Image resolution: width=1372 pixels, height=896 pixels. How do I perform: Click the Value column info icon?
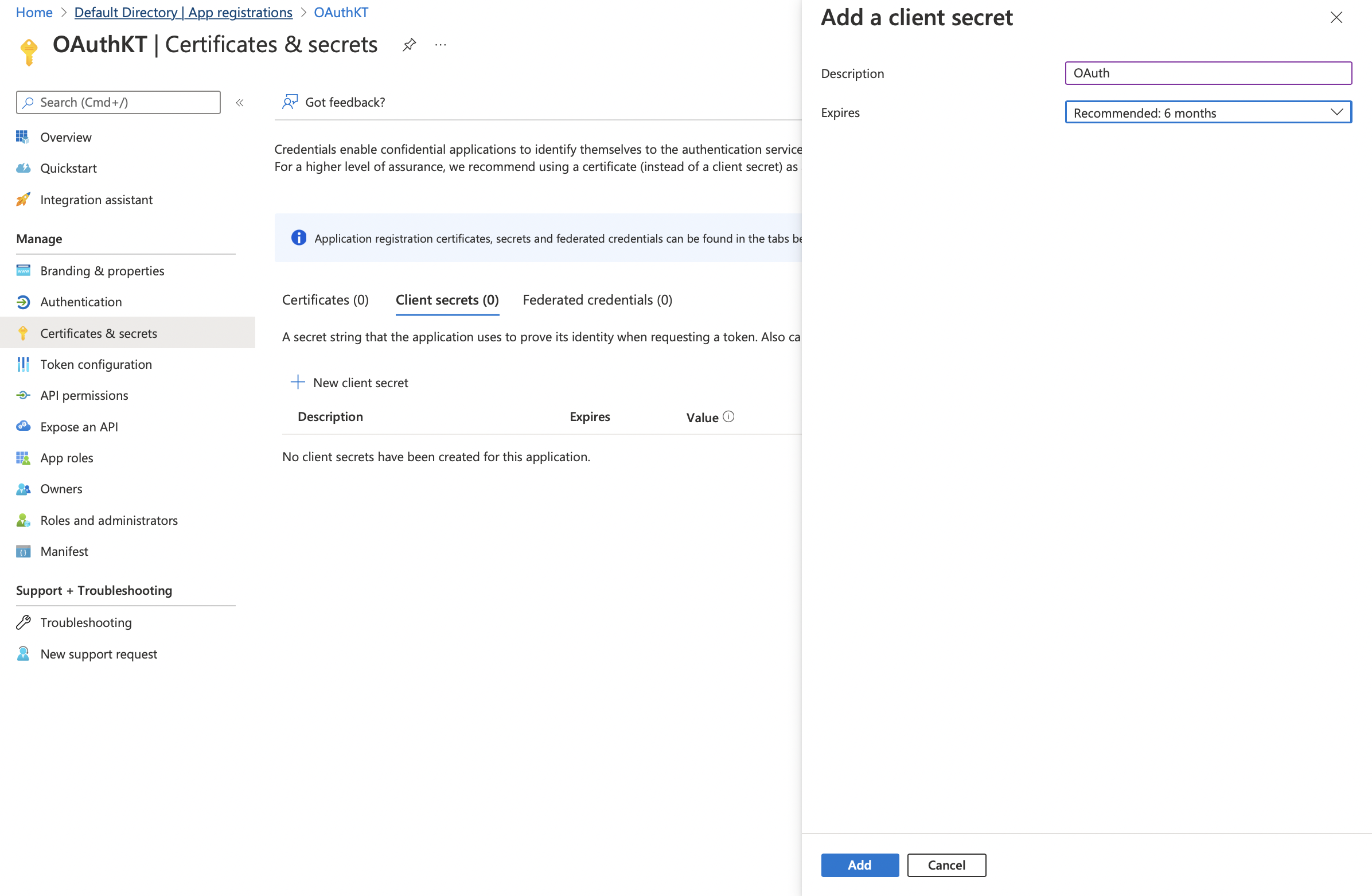click(x=728, y=416)
